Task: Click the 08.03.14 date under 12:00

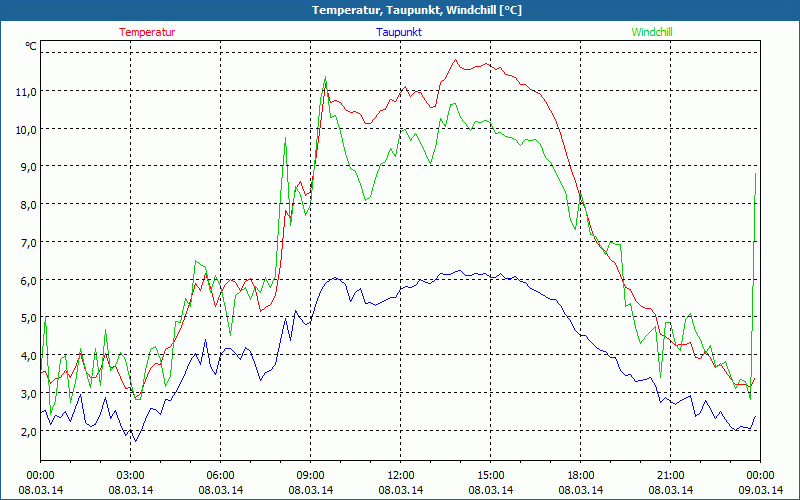Action: point(401,490)
